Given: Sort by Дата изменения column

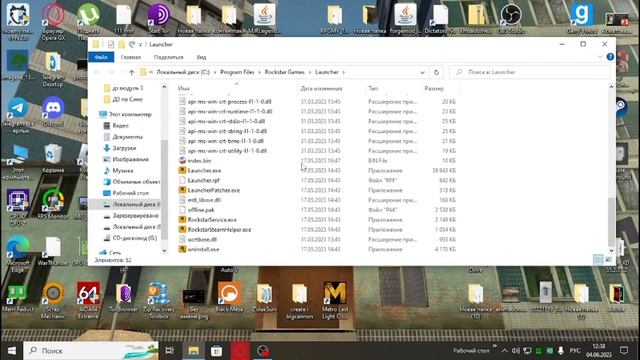Looking at the screenshot, I should pyautogui.click(x=321, y=88).
